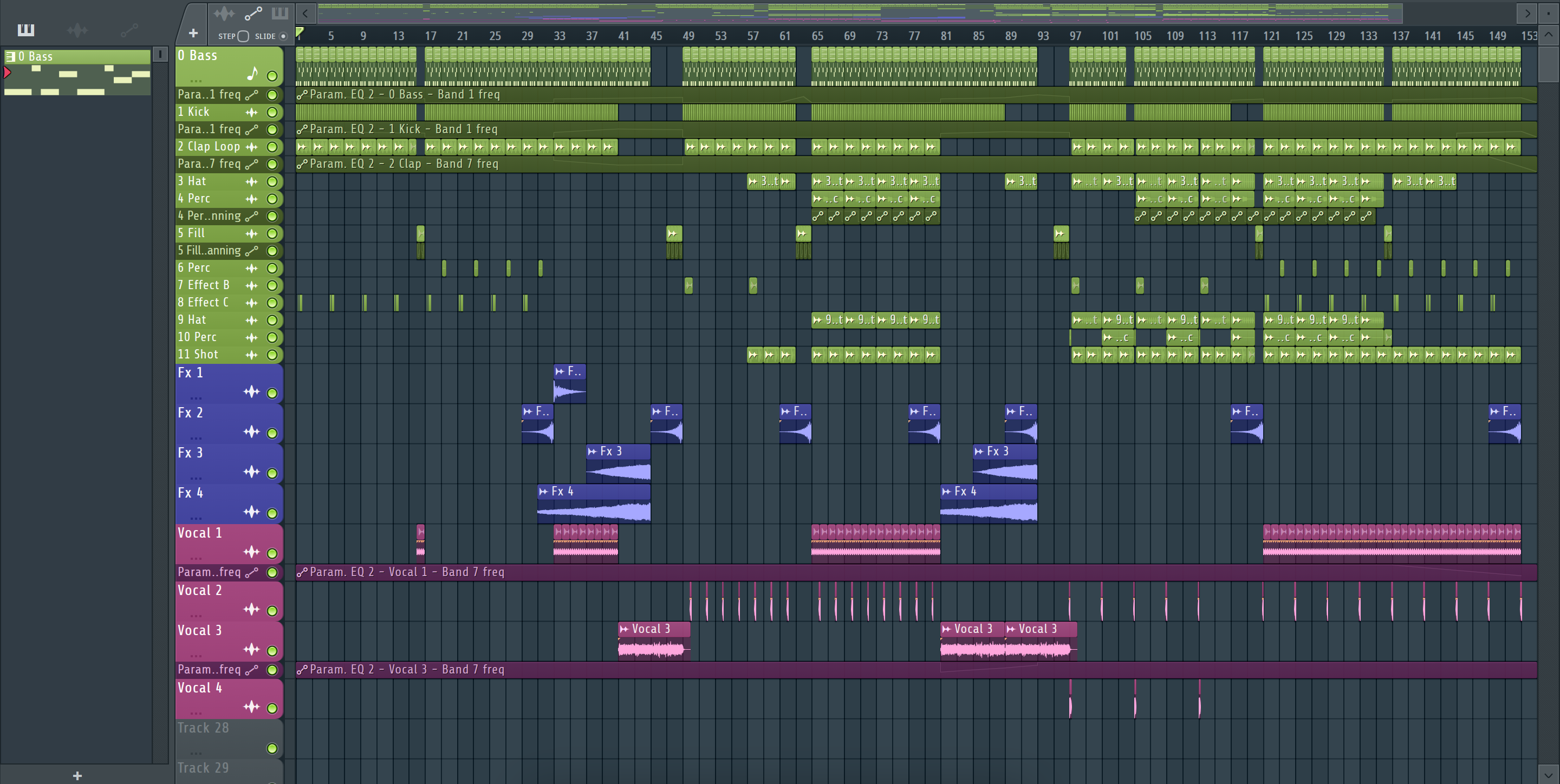Viewport: 1560px width, 784px height.
Task: Click the waveform icon on Vocal 1 track
Action: click(x=251, y=552)
